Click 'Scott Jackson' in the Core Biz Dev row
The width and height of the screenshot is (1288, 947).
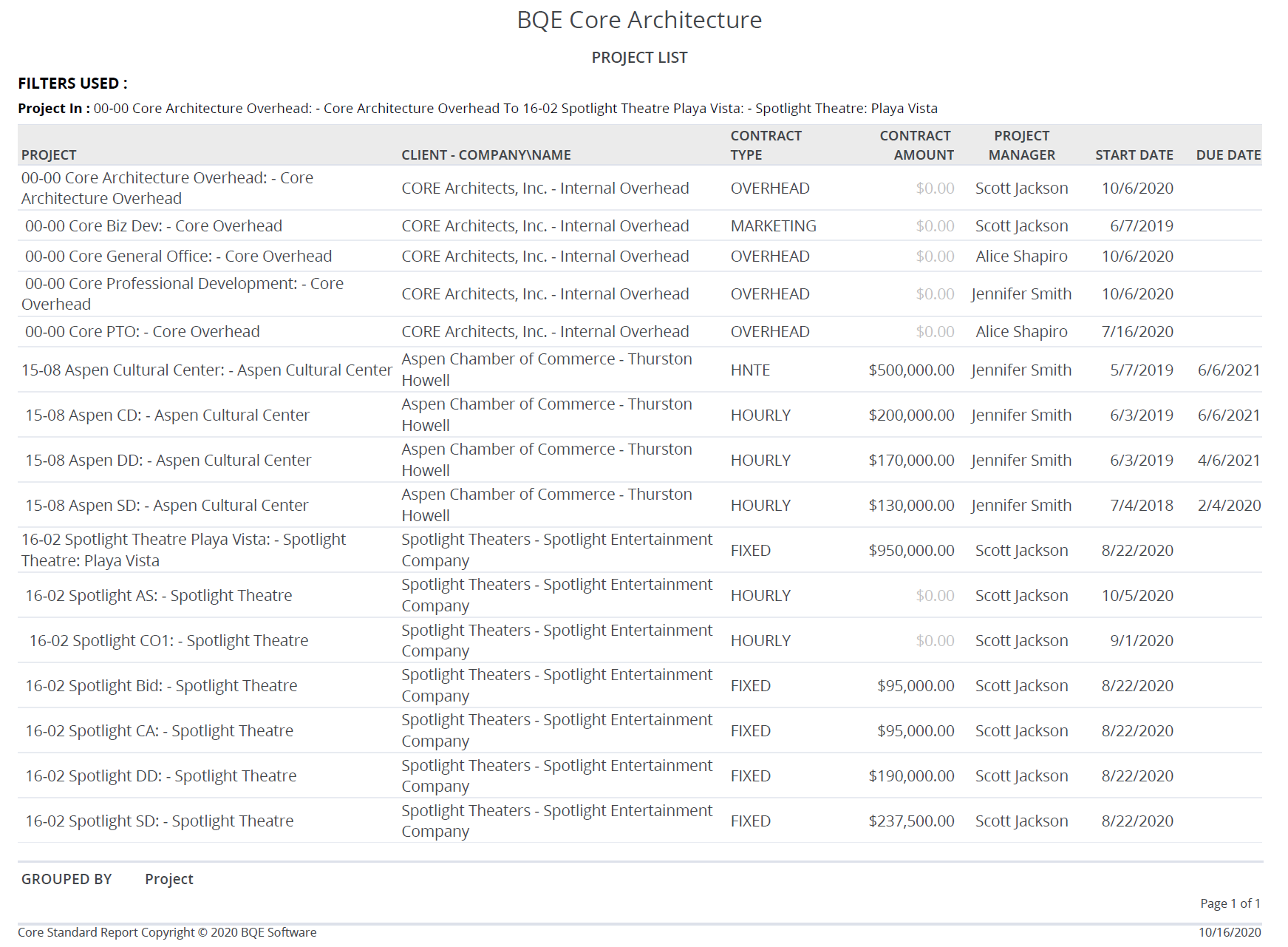pos(1021,226)
